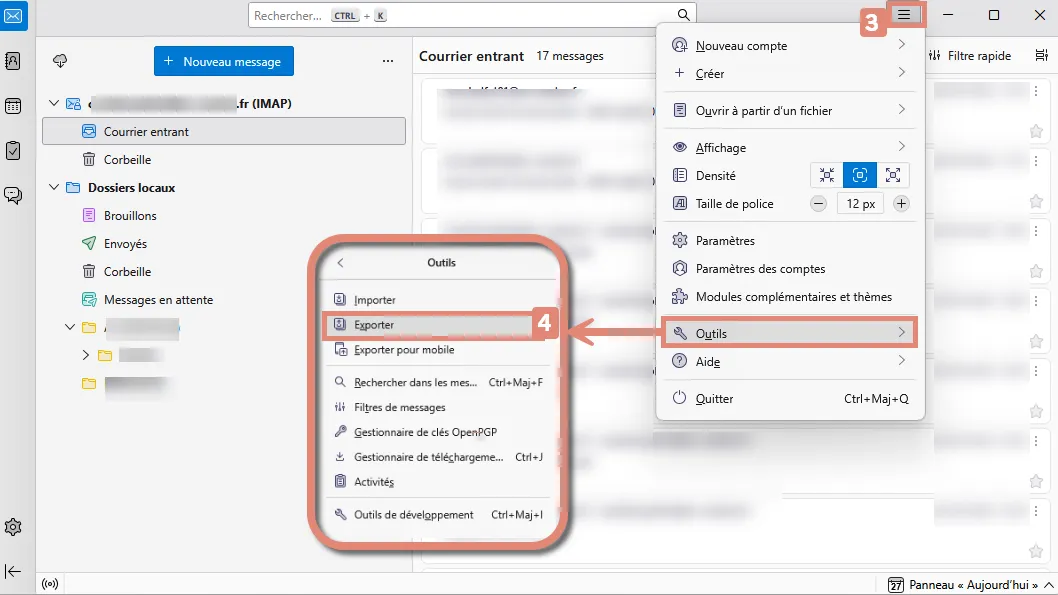Collapse the spaces toolbar
This screenshot has width=1058, height=595.
(x=13, y=571)
